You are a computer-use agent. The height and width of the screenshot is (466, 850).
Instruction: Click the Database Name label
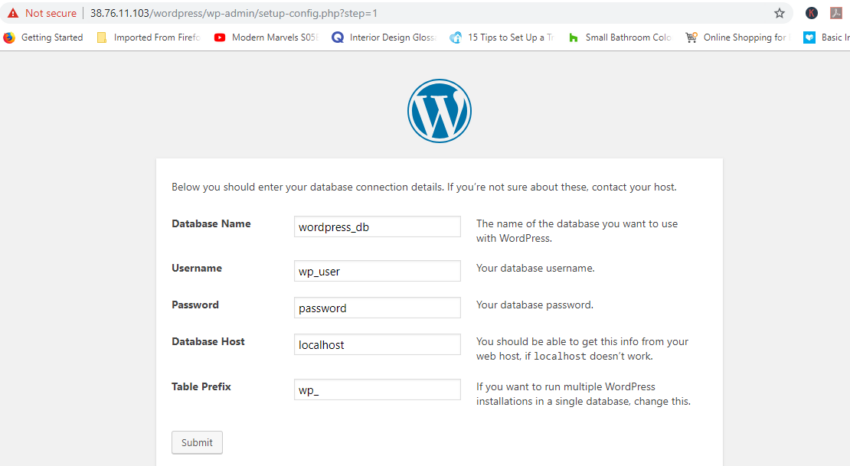pyautogui.click(x=211, y=224)
